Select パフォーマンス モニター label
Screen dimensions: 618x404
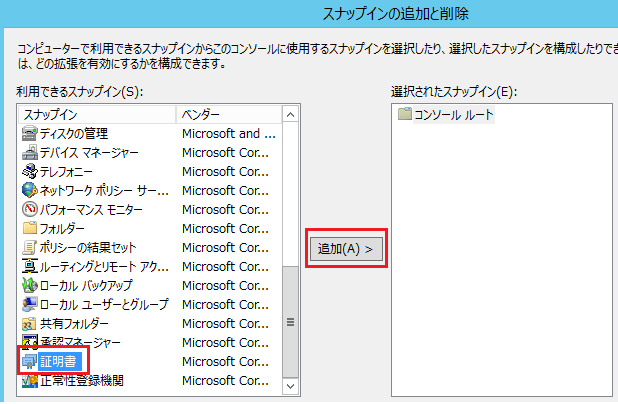[x=91, y=209]
